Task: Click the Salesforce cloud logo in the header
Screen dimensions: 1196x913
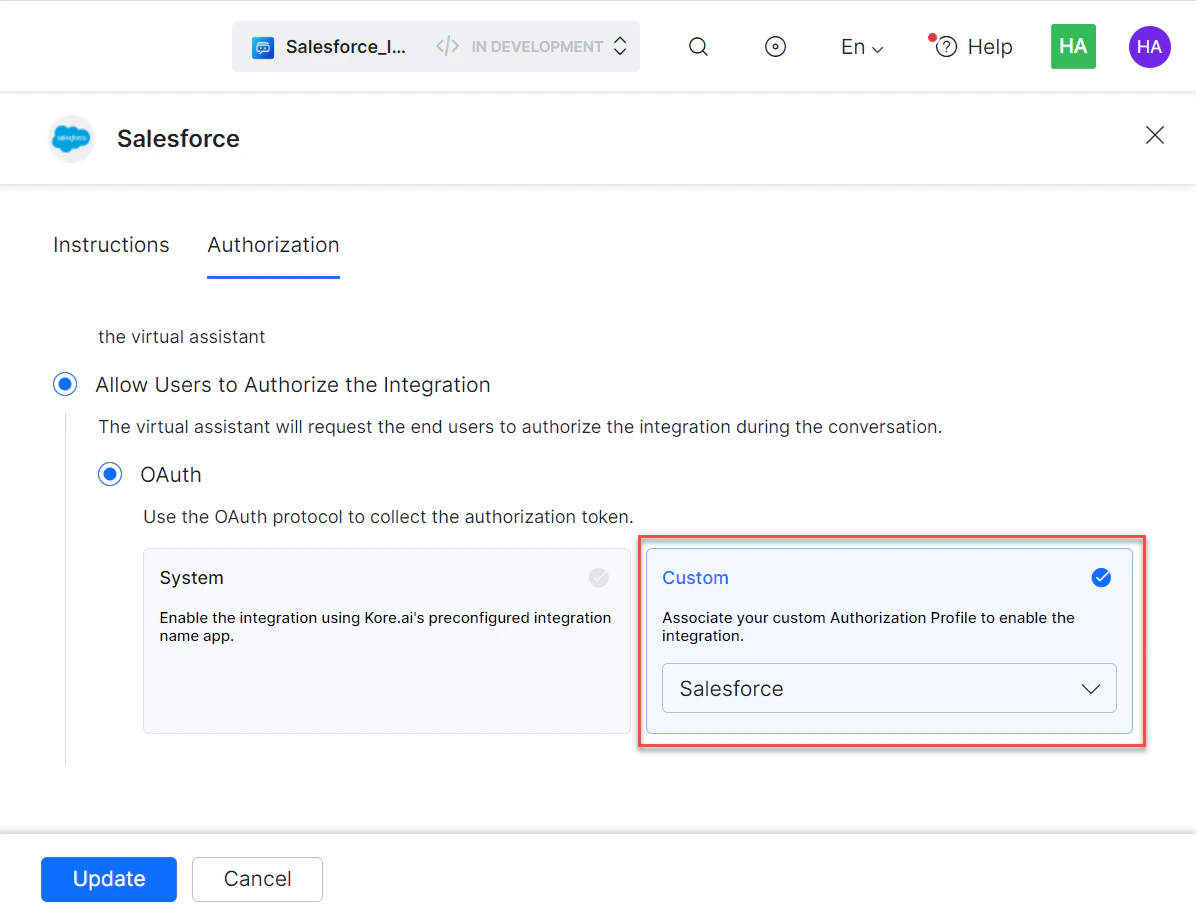Action: click(71, 138)
